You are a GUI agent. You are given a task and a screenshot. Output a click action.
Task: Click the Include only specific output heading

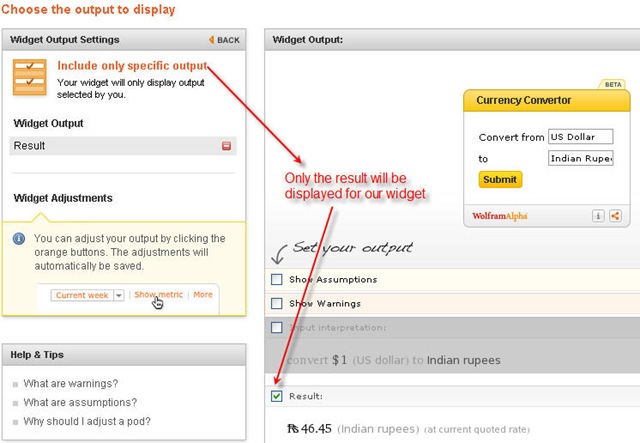click(x=132, y=66)
